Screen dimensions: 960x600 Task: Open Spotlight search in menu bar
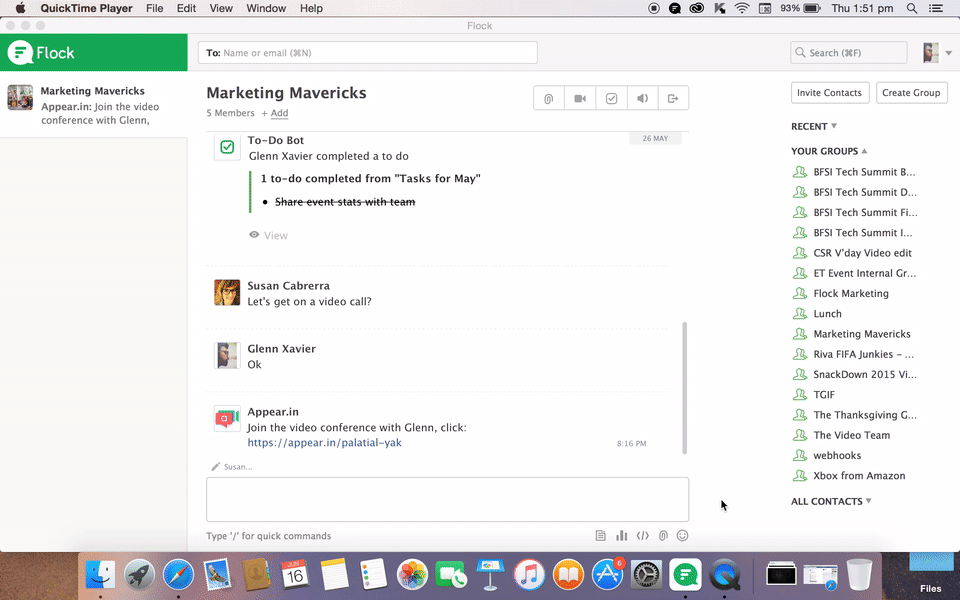click(912, 9)
